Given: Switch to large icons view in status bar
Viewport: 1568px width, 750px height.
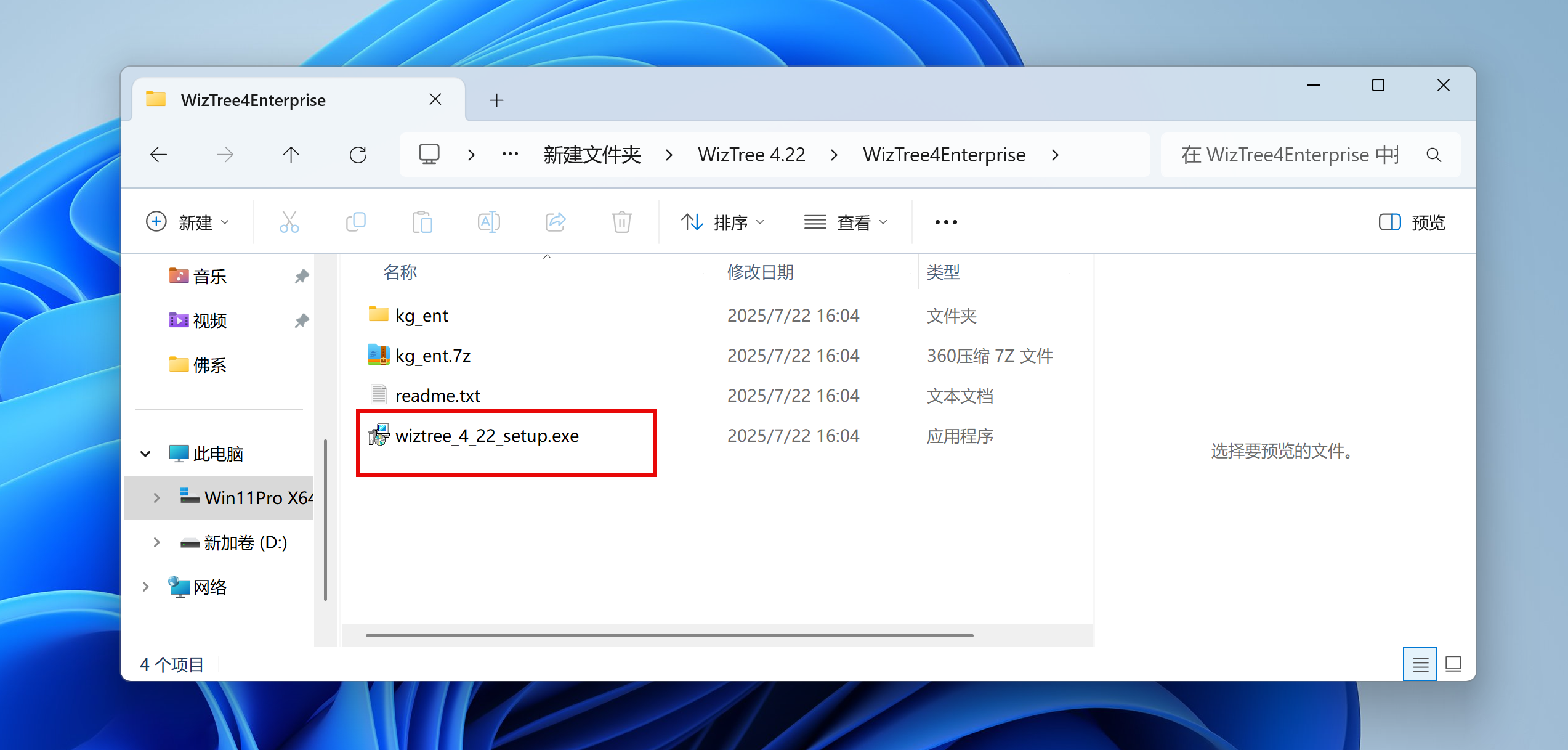Looking at the screenshot, I should coord(1453,664).
